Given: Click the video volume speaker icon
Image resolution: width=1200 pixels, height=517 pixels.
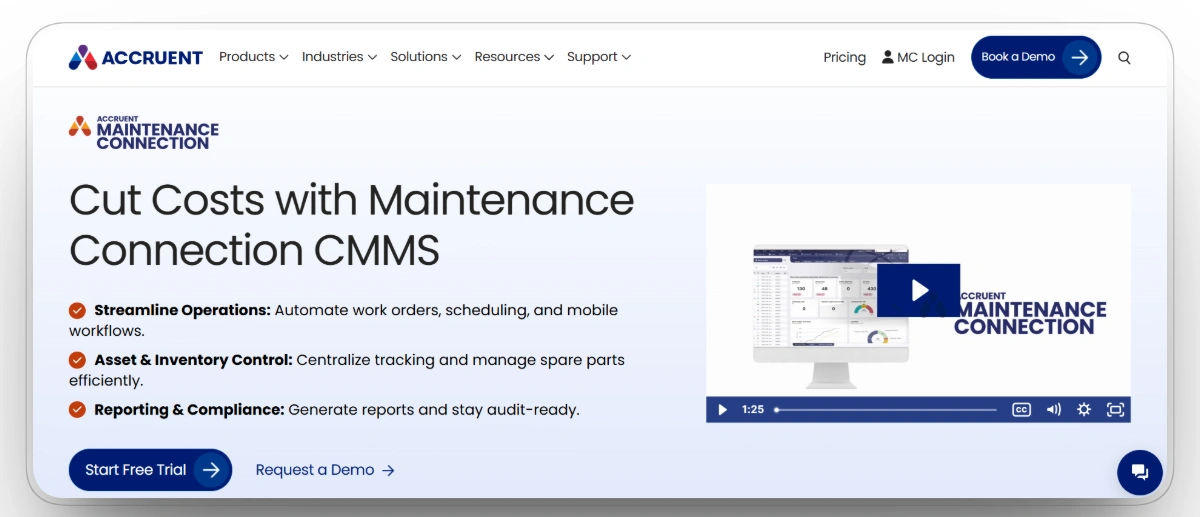Looking at the screenshot, I should [1053, 409].
